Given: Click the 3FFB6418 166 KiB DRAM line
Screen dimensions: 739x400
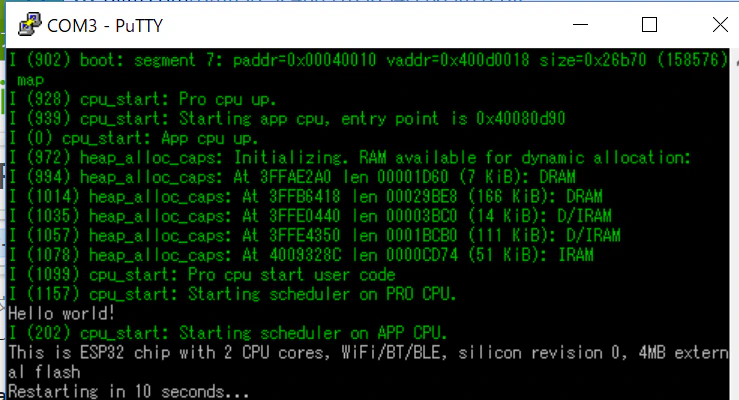Looking at the screenshot, I should (305, 196).
